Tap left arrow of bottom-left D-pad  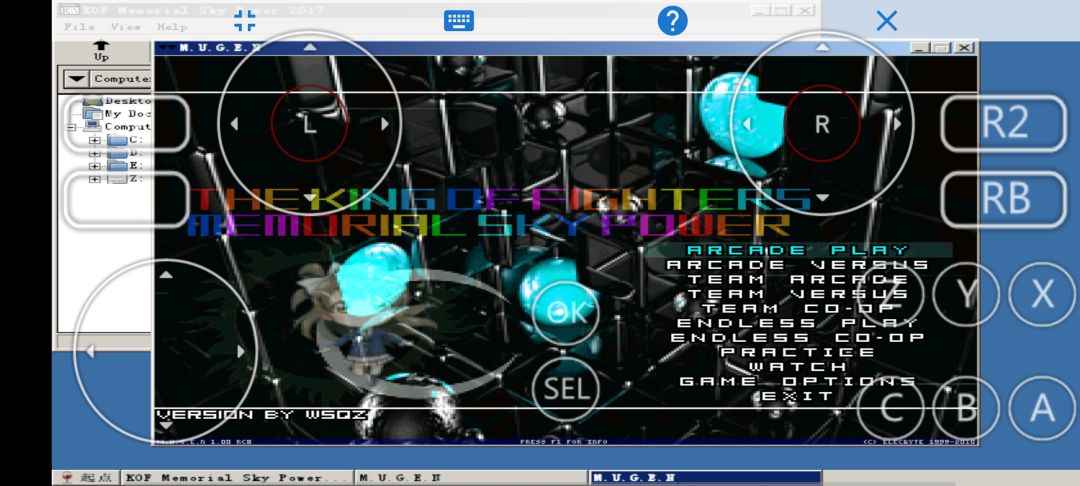[x=90, y=352]
